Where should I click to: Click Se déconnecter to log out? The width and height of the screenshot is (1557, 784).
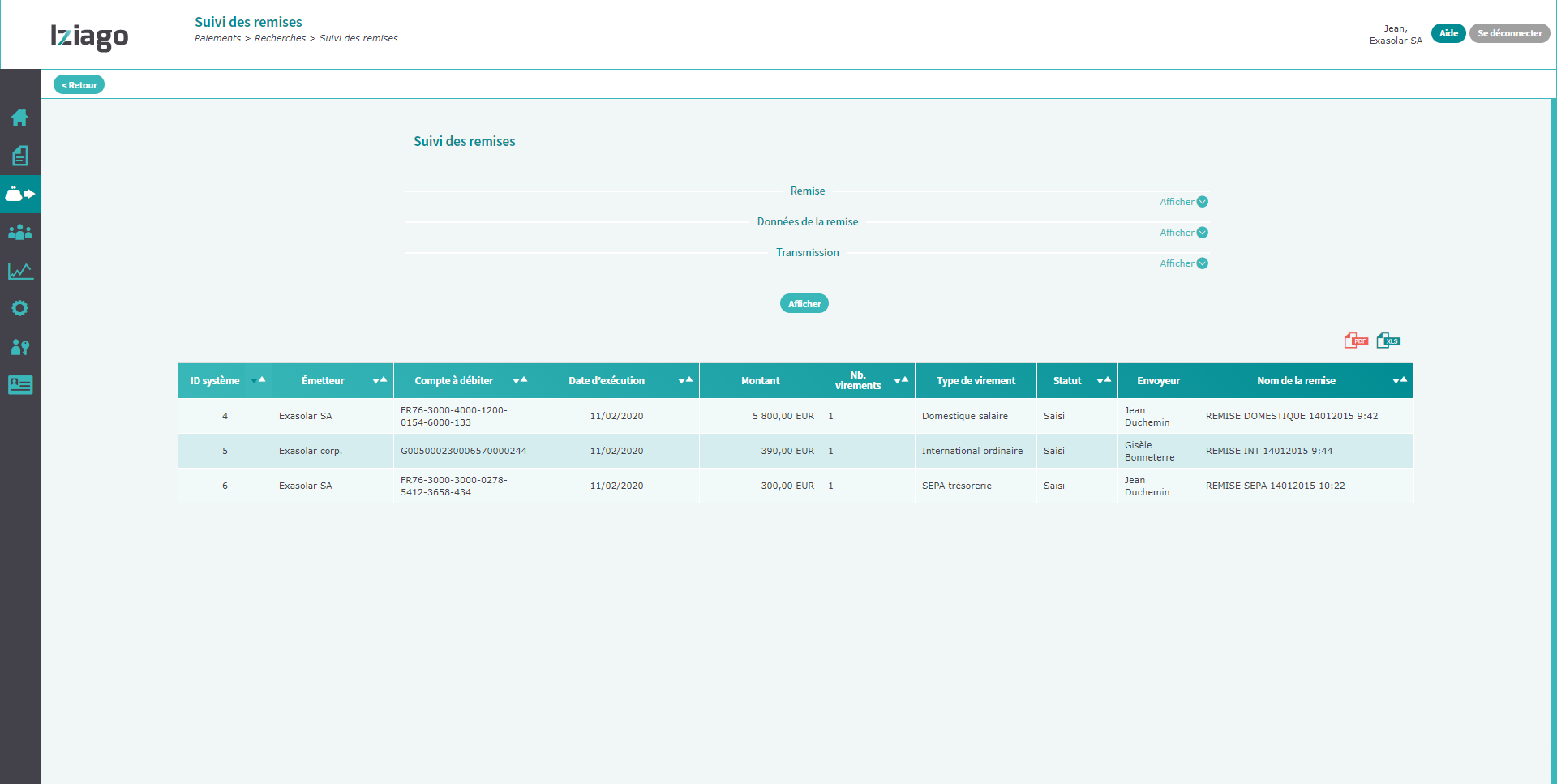[x=1510, y=33]
